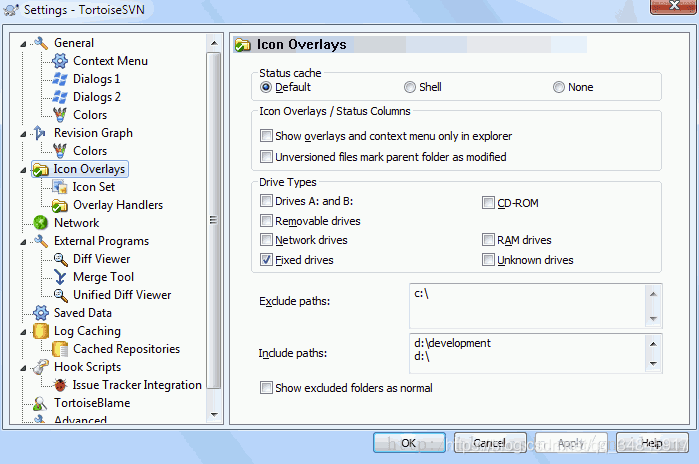Click the Network globe icon
This screenshot has height=464, width=699.
[x=41, y=223]
